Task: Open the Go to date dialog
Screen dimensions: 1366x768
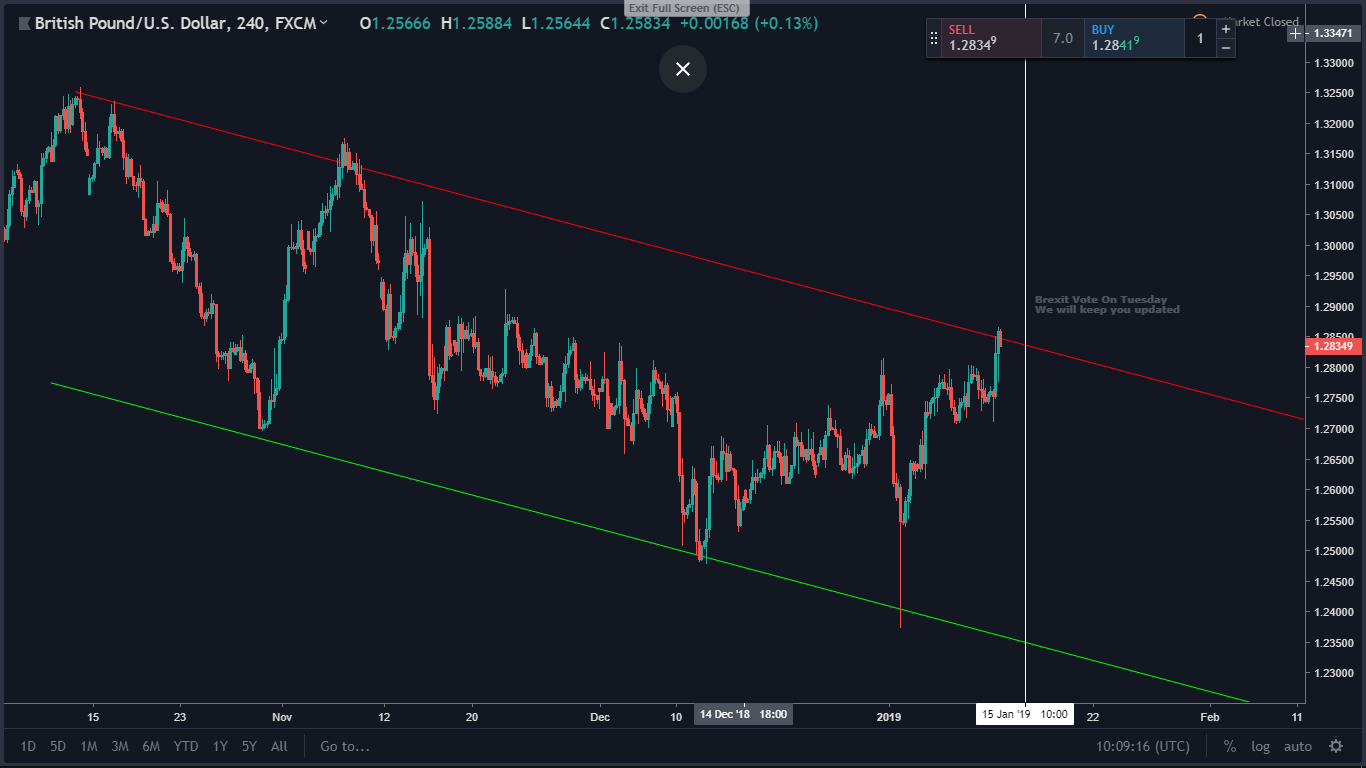Action: [x=345, y=746]
